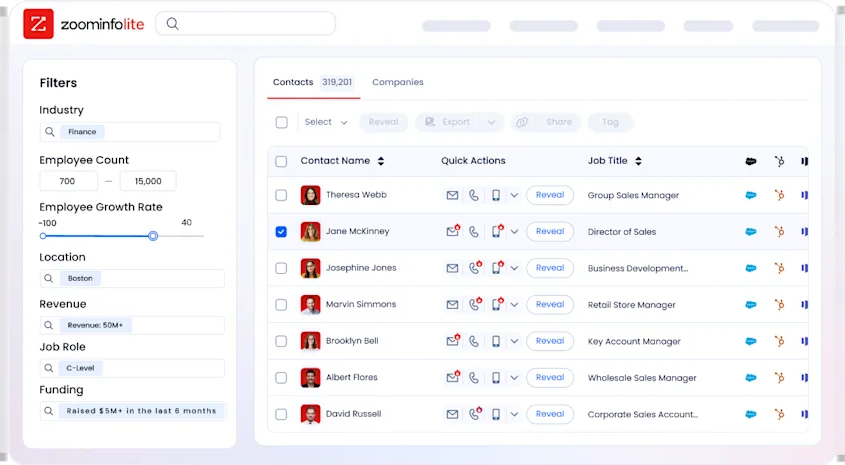Expand quick actions chevron for Marvin Simmons

pos(514,304)
